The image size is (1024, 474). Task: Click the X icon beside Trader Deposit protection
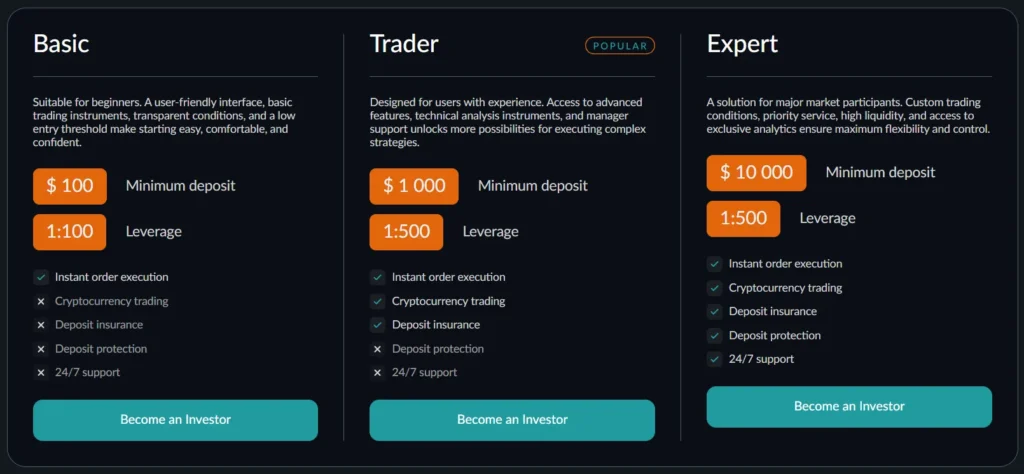(x=378, y=349)
